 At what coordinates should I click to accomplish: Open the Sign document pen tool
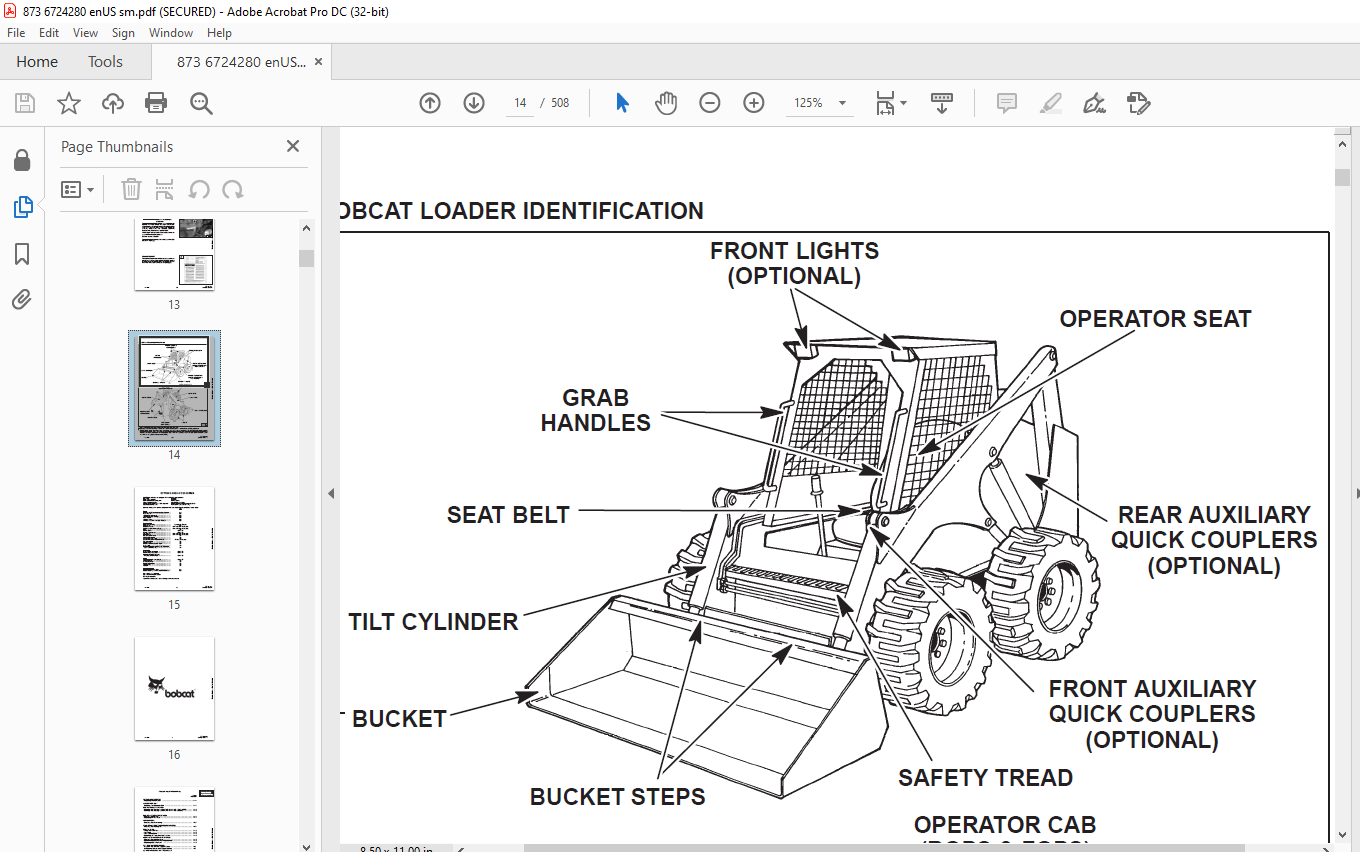pos(1094,103)
